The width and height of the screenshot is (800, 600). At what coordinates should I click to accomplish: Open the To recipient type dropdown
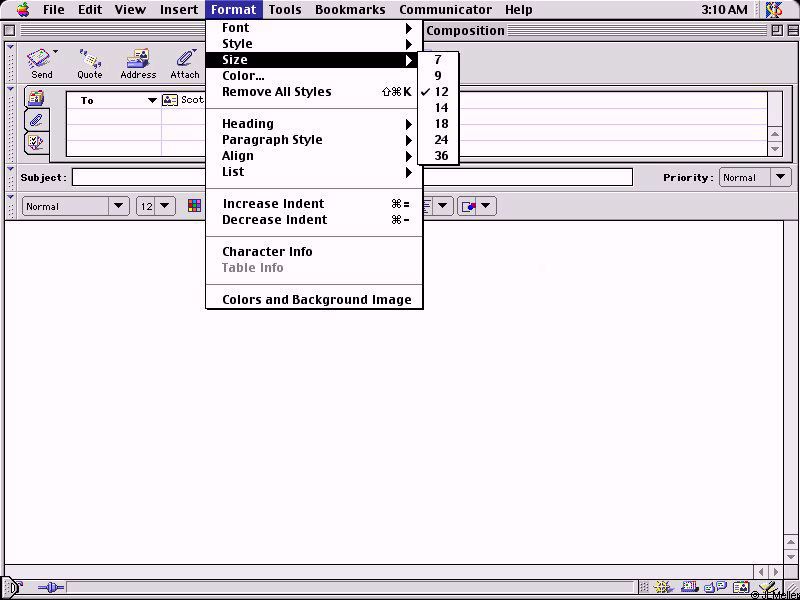tap(152, 101)
